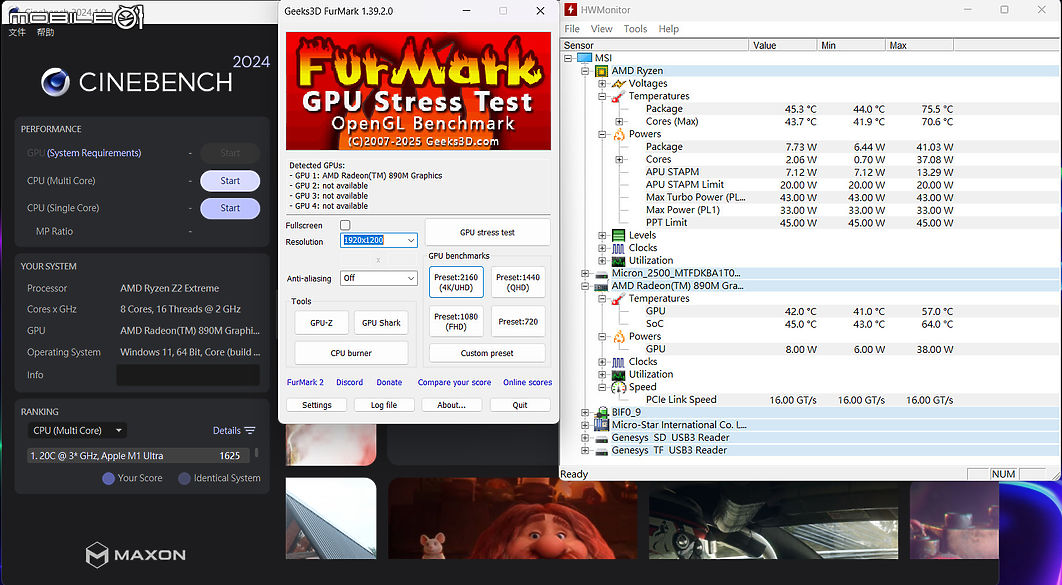Collapse the AMD Ryzen tree node

pyautogui.click(x=585, y=71)
